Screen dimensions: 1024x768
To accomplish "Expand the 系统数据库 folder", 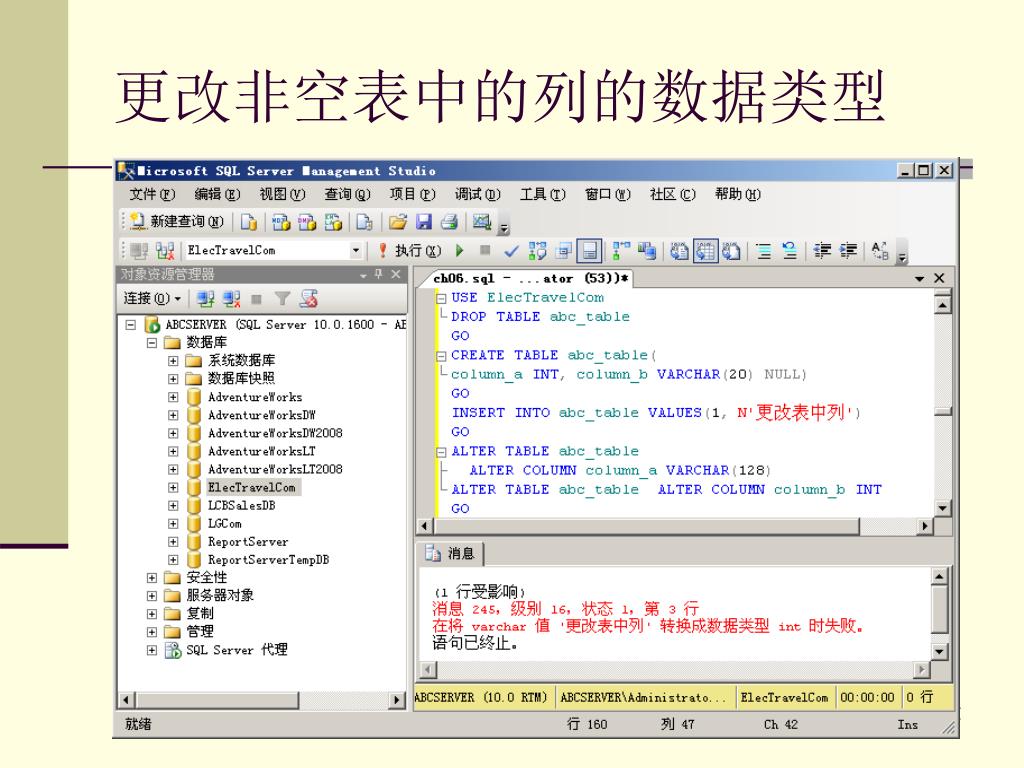I will [x=172, y=360].
